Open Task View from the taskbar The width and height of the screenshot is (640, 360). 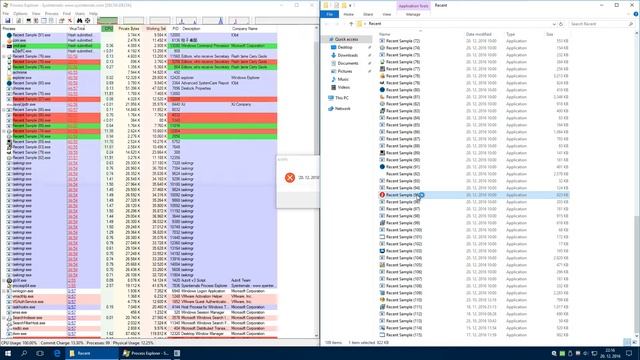[x=40, y=353]
